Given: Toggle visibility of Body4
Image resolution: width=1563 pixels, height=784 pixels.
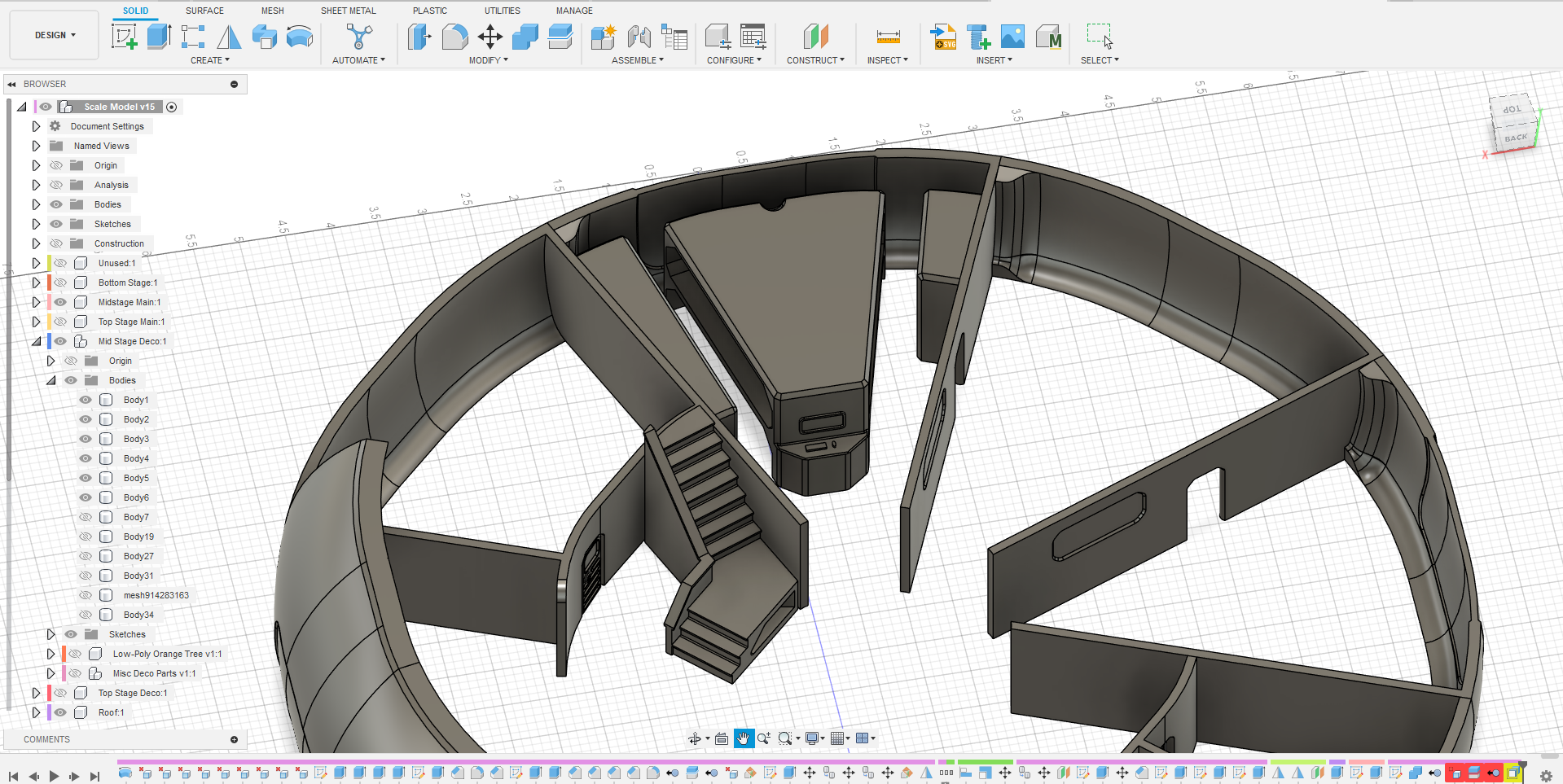Looking at the screenshot, I should [86, 458].
